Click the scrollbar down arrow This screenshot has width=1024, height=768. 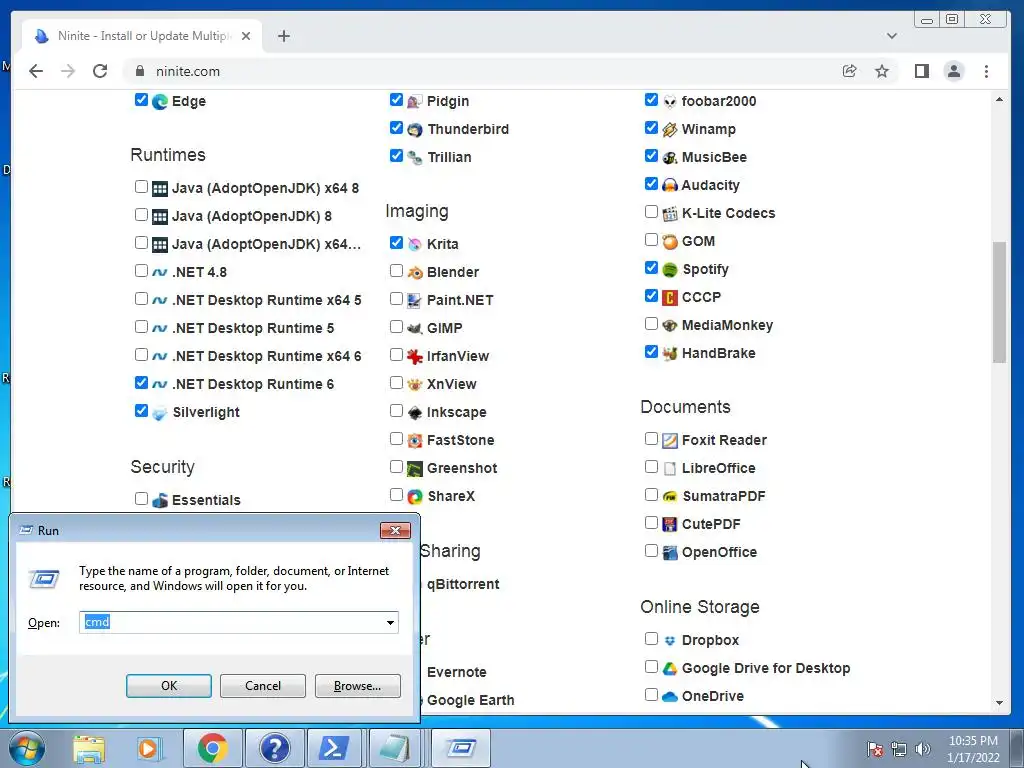coord(999,703)
